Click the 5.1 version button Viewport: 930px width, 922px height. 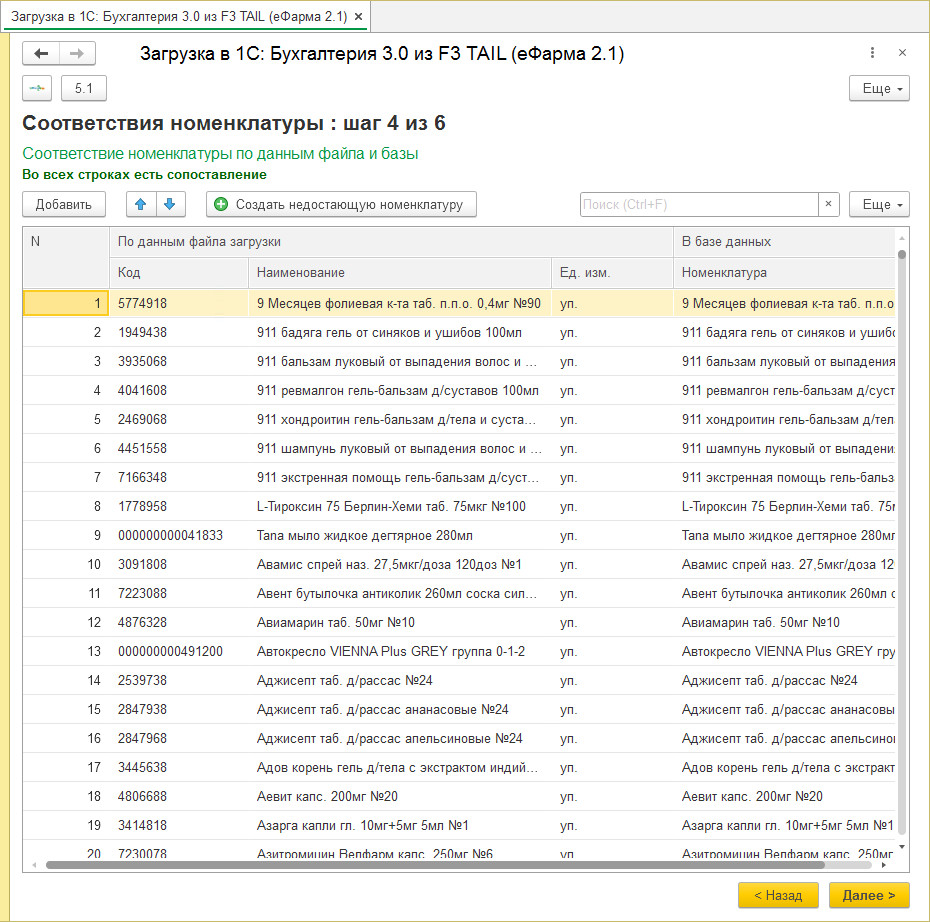[x=84, y=88]
